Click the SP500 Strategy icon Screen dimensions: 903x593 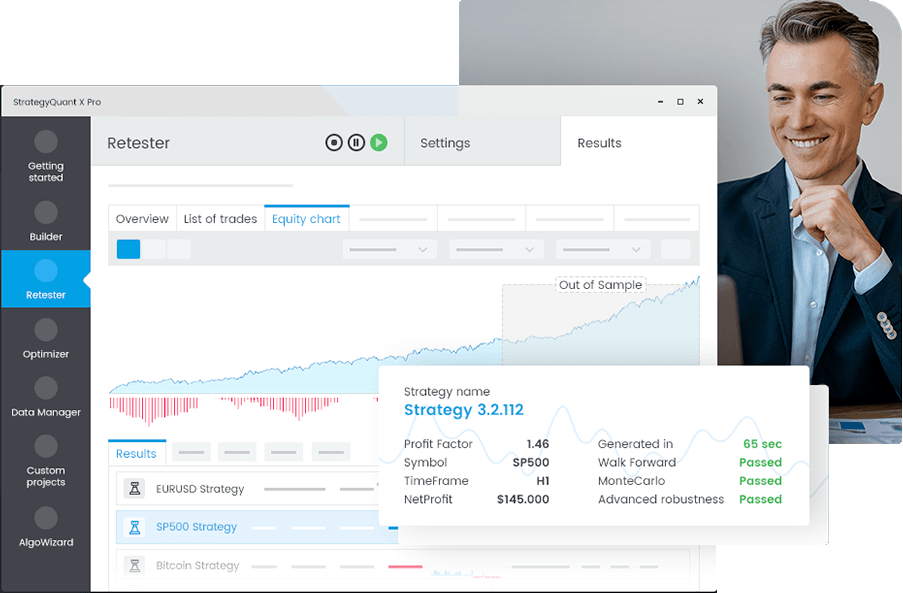click(x=135, y=527)
